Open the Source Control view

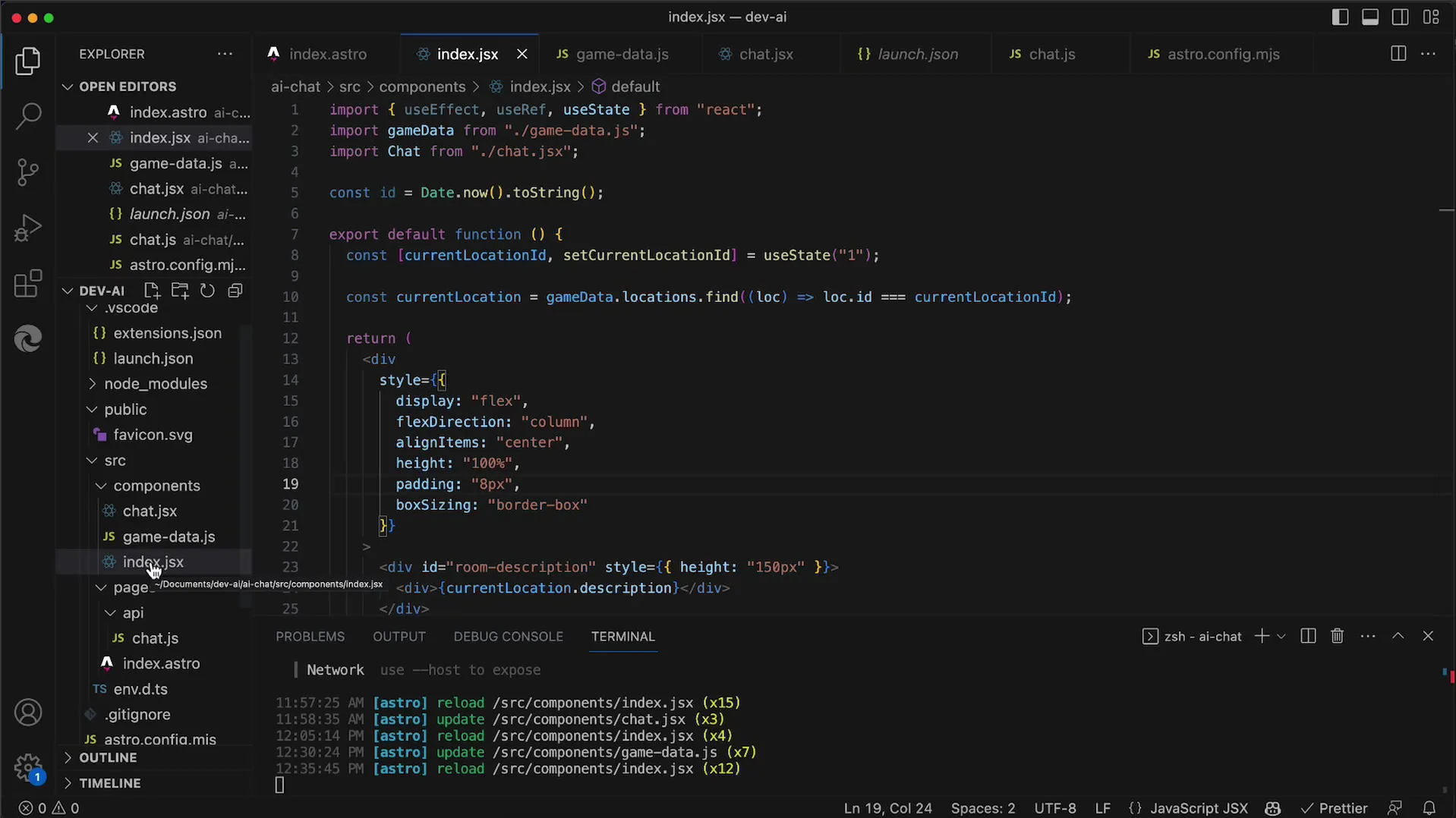click(x=28, y=172)
